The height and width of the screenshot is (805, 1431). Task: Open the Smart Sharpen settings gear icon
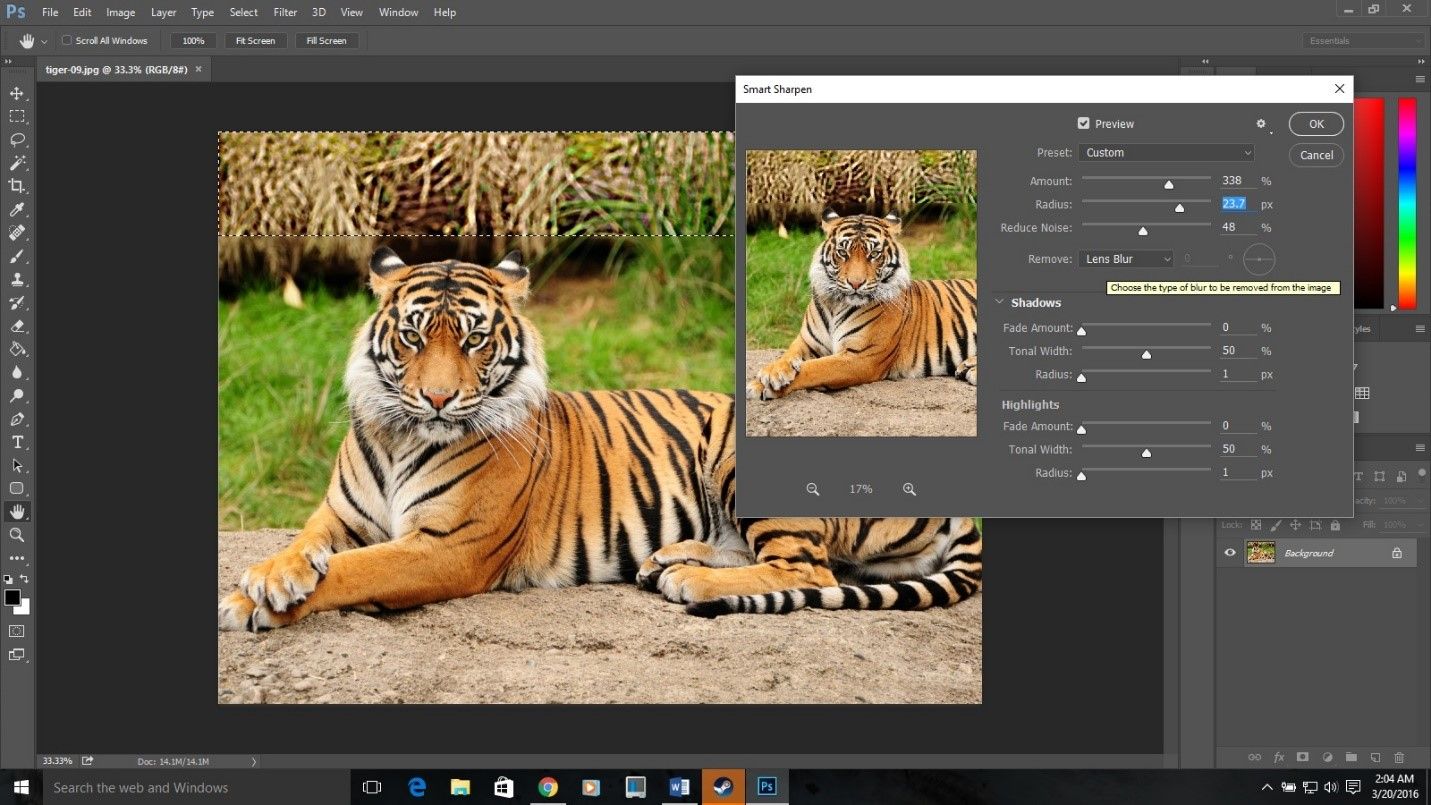(x=1261, y=123)
